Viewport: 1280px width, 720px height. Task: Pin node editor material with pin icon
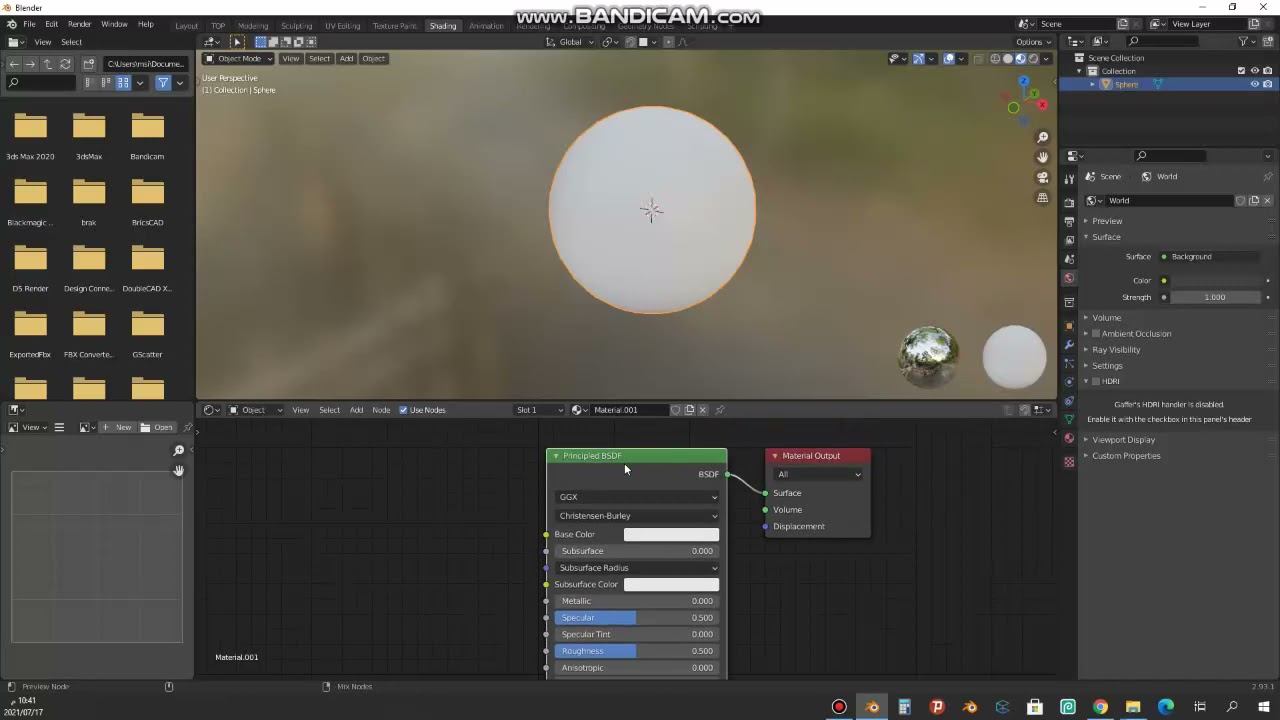720,410
